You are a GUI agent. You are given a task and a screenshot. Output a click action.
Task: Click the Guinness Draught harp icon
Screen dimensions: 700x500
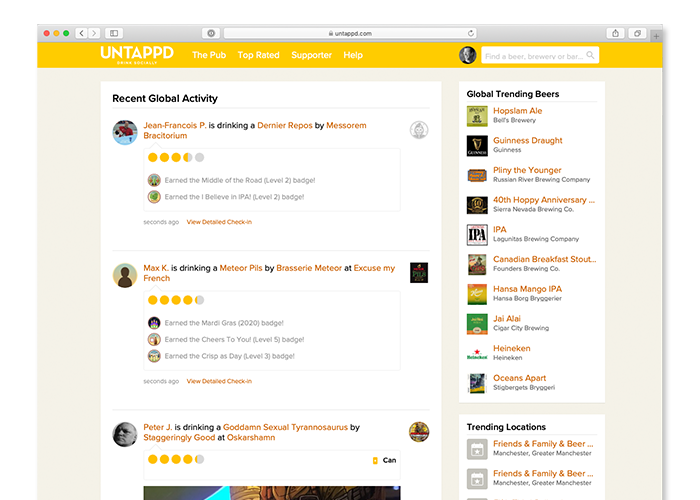[477, 146]
